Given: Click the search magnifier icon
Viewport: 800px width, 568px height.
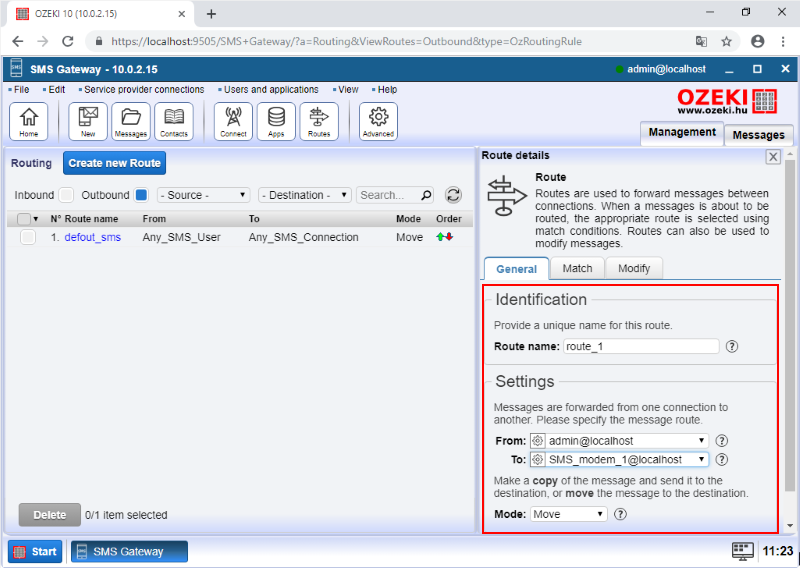Looking at the screenshot, I should point(427,195).
